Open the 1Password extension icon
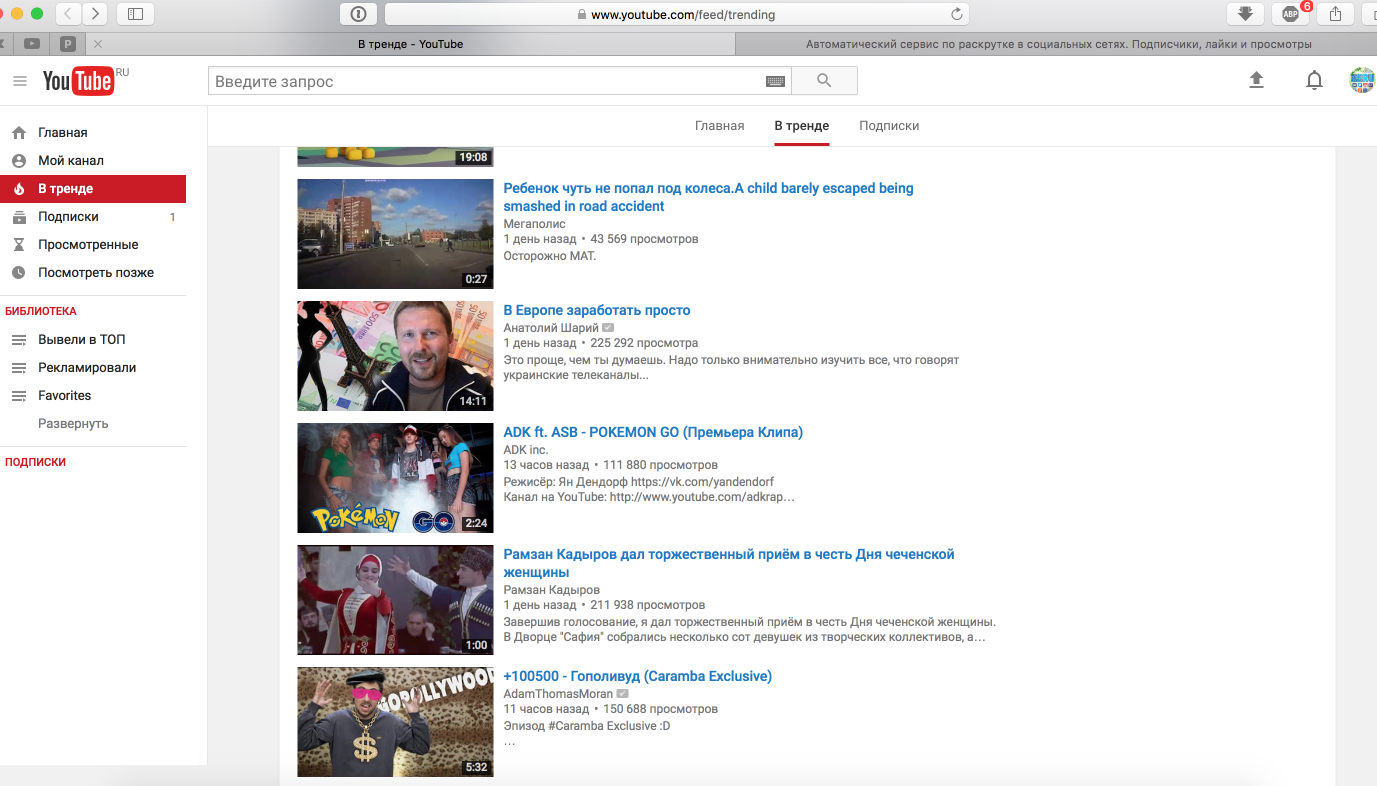The image size is (1377, 786). click(x=359, y=14)
